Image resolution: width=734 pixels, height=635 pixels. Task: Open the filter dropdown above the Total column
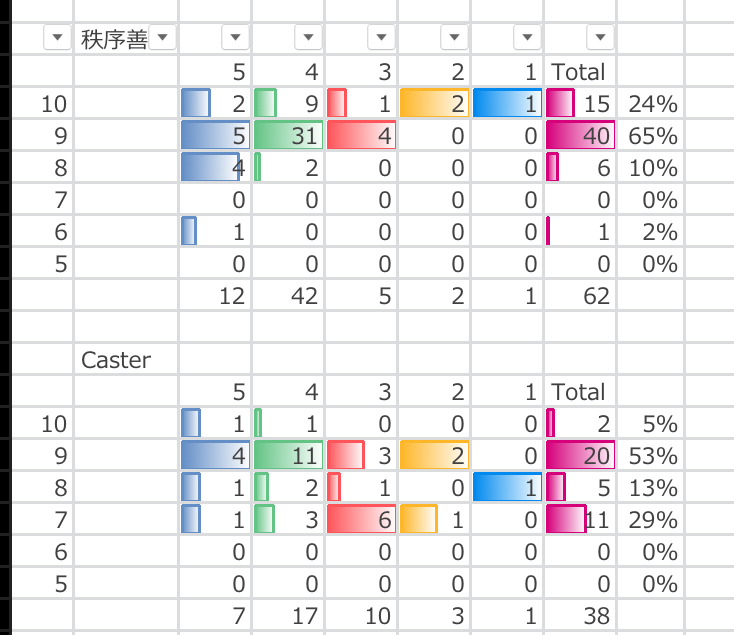599,38
